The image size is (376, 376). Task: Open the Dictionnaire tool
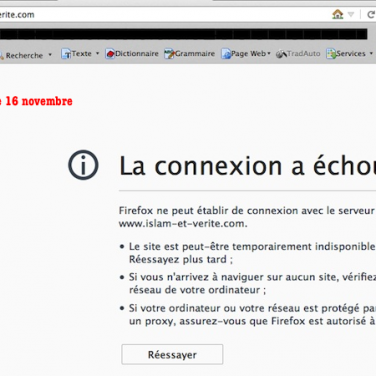(132, 54)
